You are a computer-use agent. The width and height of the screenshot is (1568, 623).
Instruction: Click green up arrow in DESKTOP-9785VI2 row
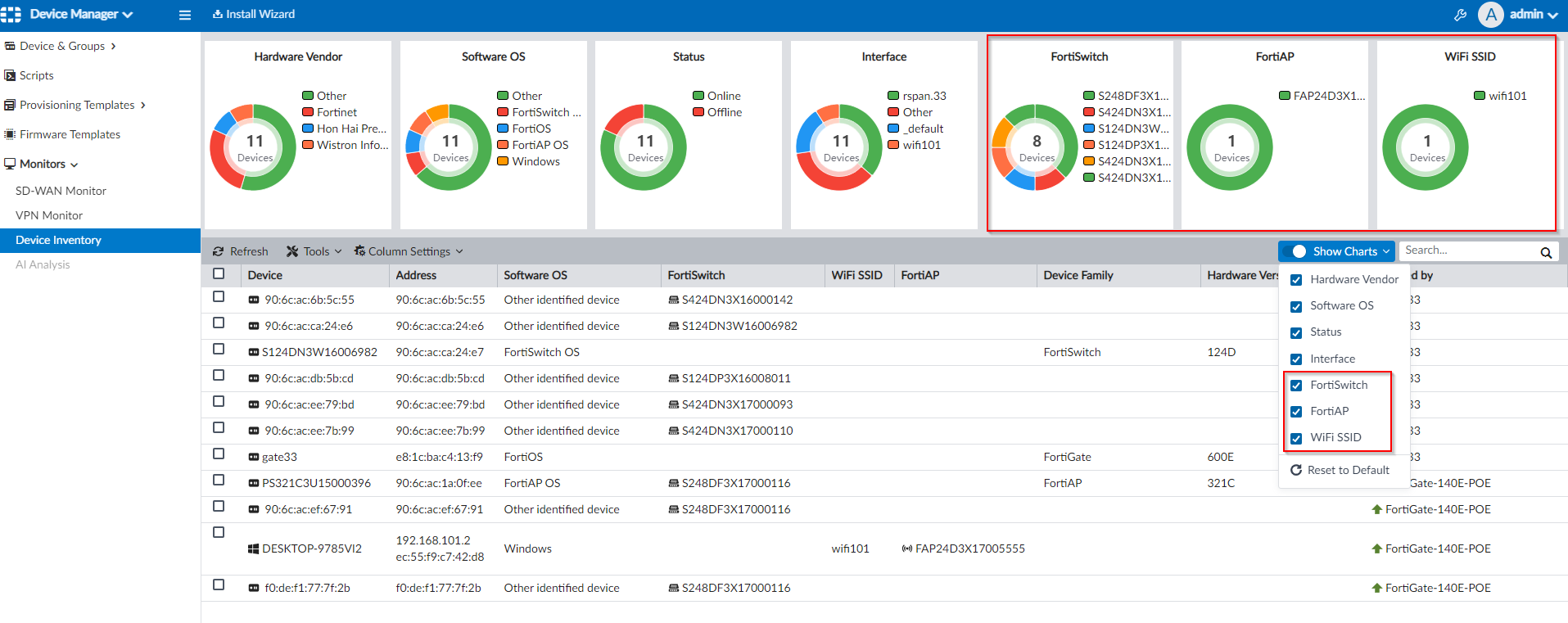tap(1377, 549)
